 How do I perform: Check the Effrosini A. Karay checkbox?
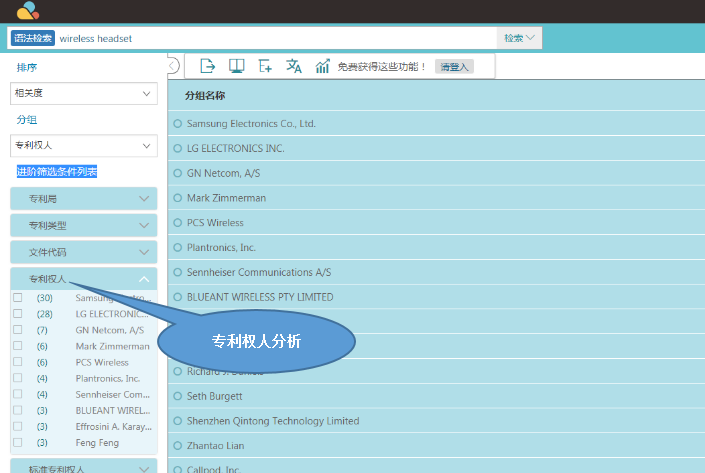tap(18, 426)
